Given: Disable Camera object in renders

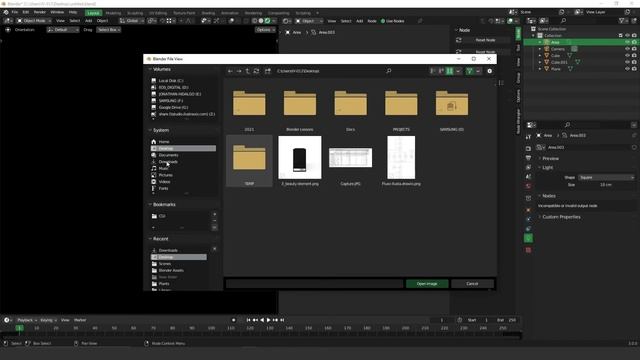Looking at the screenshot, I should tap(634, 49).
